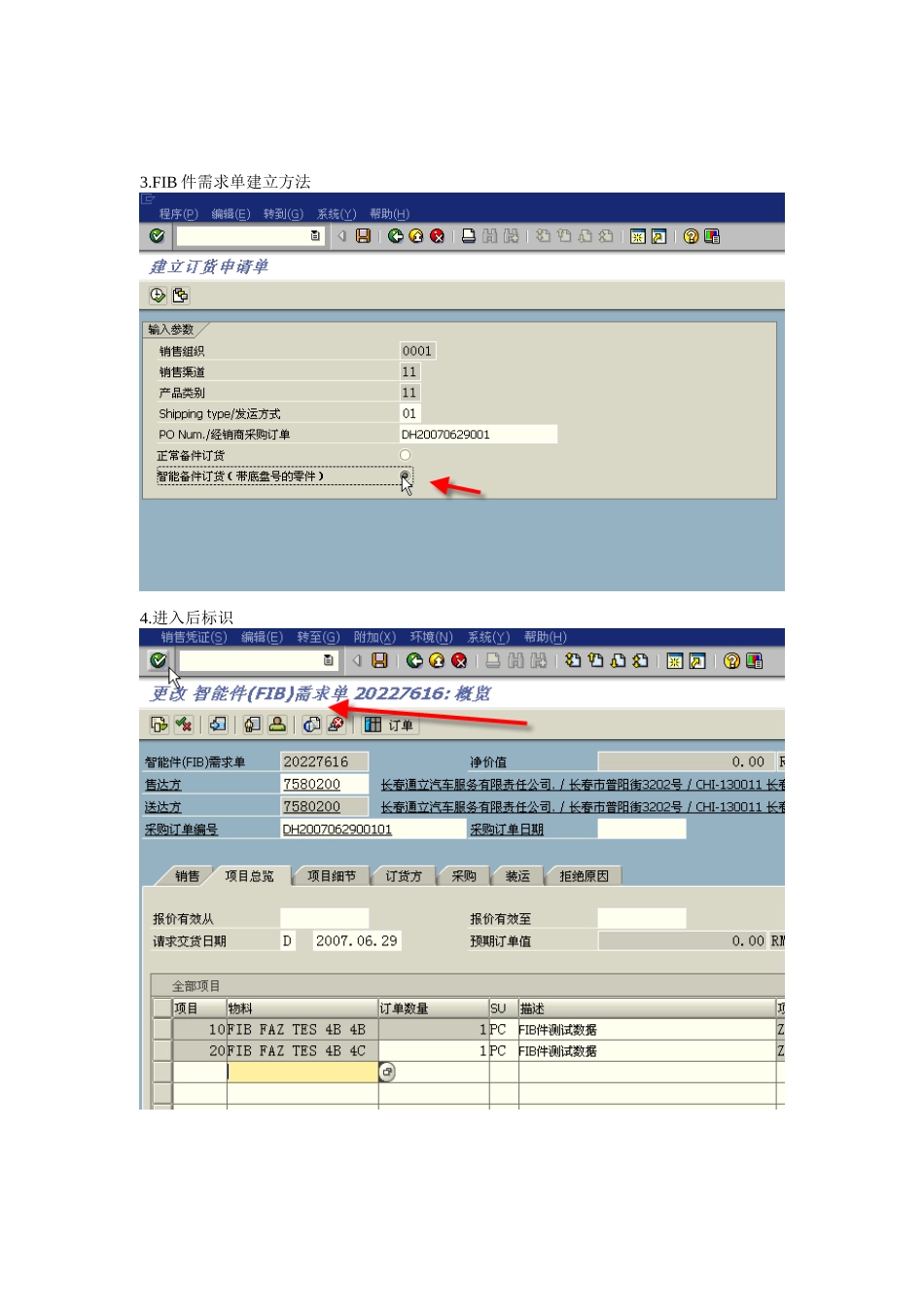The image size is (924, 1307).
Task: Click 订单数量 column header
Action: [434, 1007]
